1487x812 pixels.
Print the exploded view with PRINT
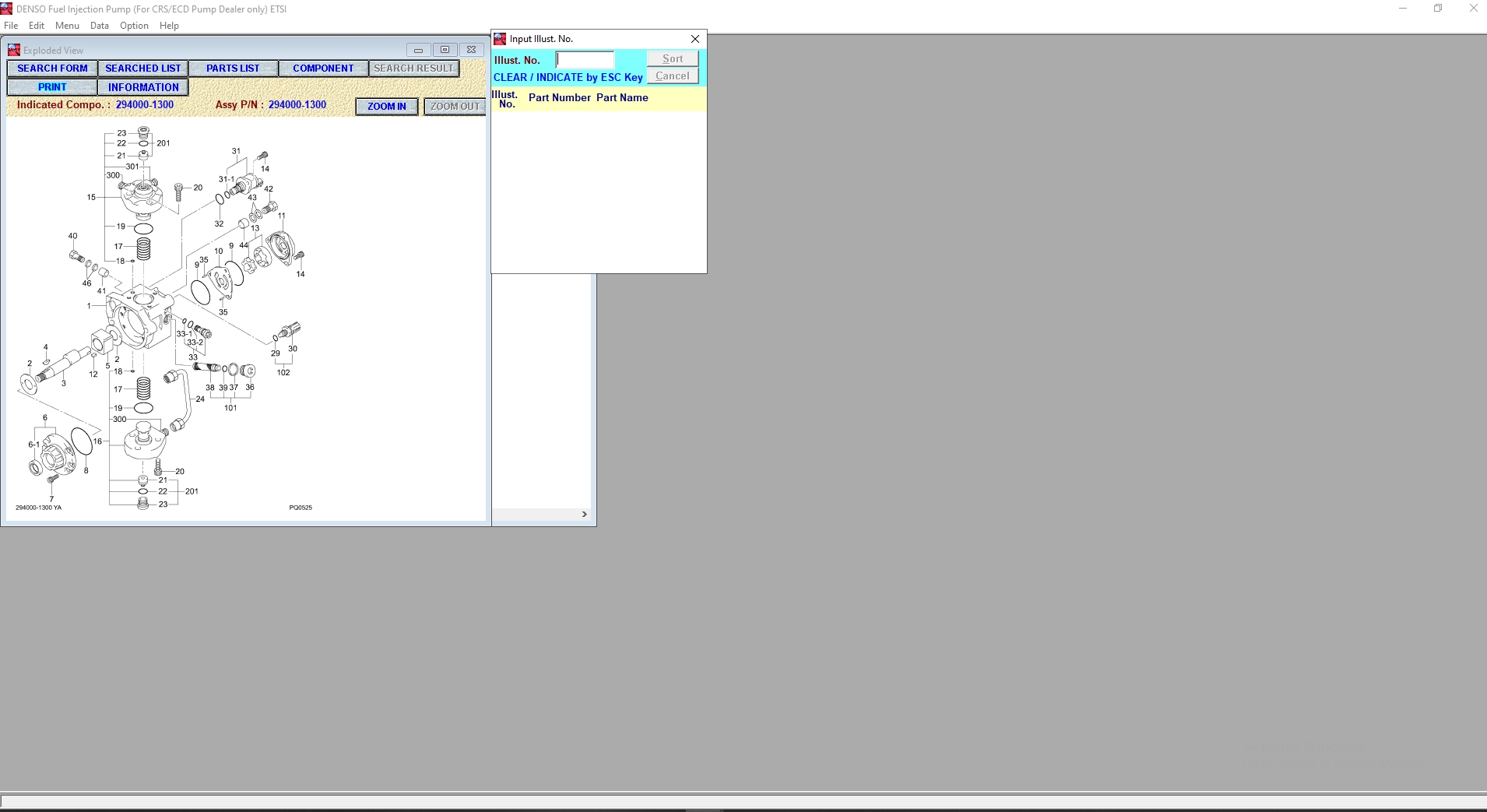(52, 87)
